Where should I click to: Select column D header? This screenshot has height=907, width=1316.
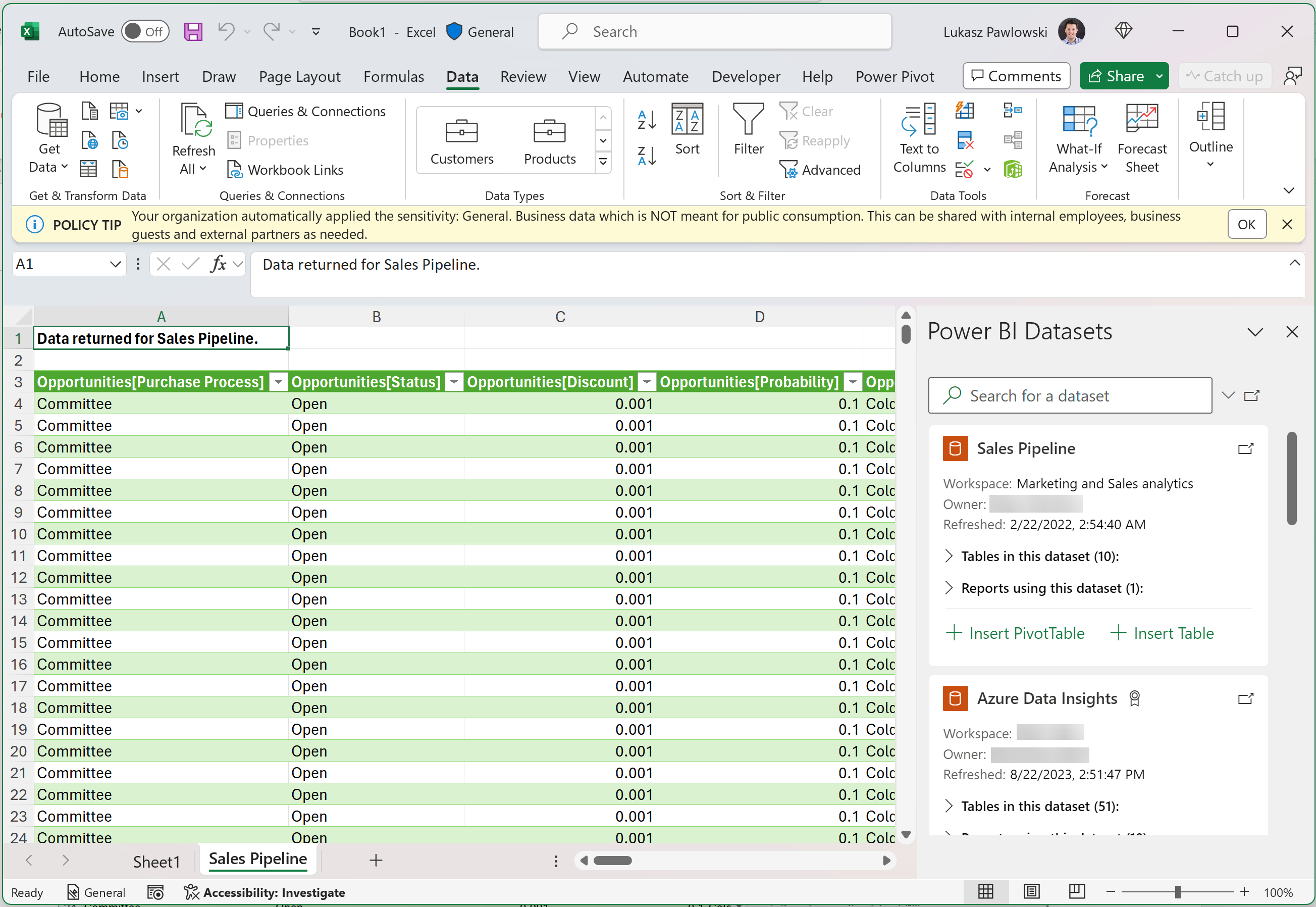tap(759, 317)
